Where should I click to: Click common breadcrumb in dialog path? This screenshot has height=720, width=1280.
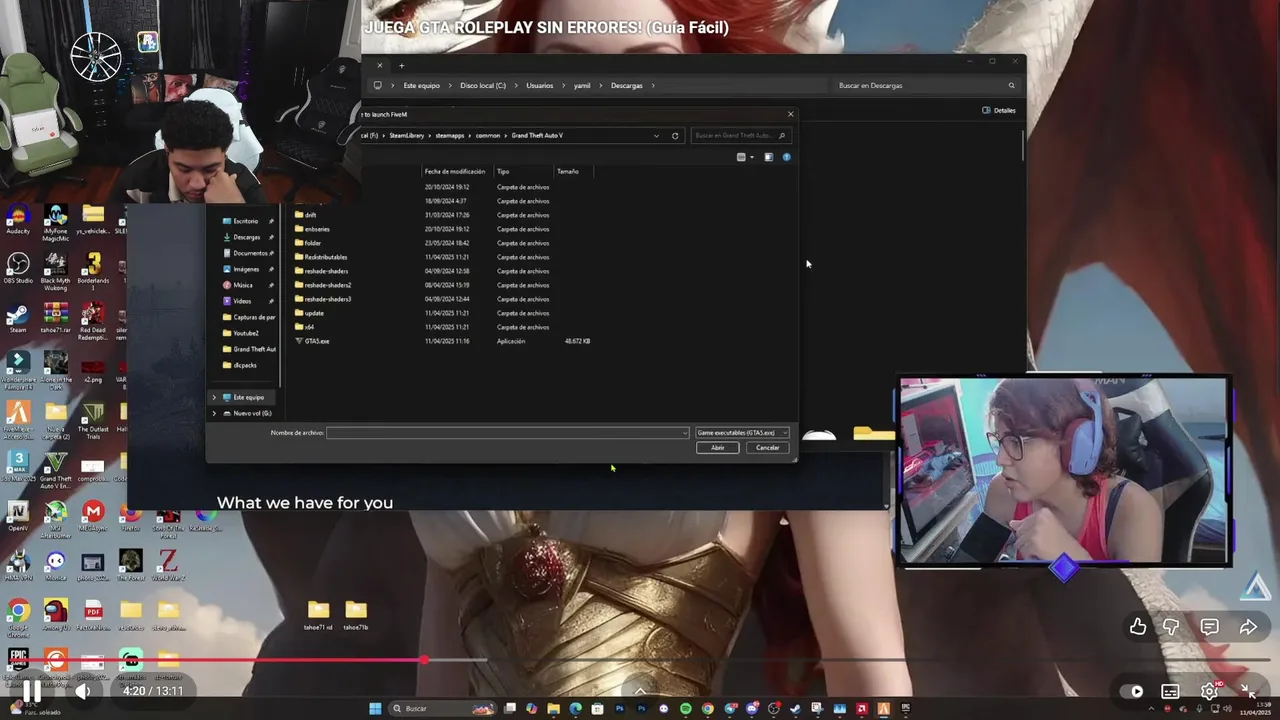488,135
